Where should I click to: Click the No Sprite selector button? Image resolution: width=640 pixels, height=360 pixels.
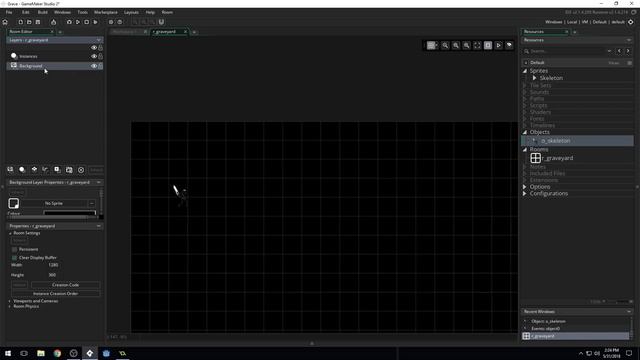[54, 203]
